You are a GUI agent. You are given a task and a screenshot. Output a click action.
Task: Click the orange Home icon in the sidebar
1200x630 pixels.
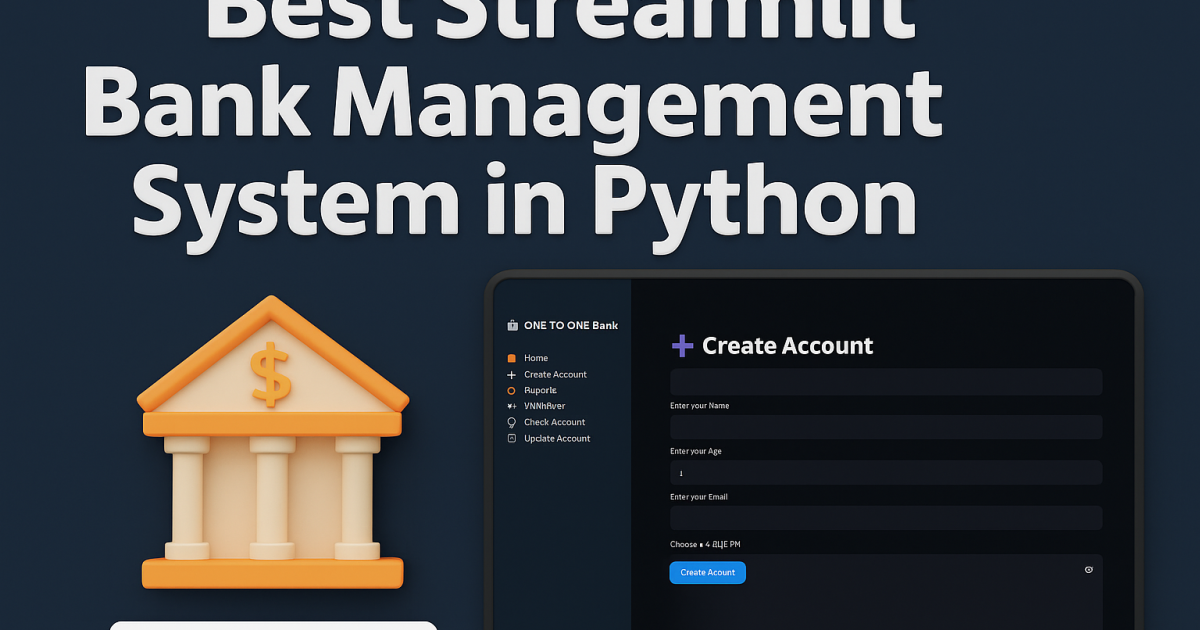(512, 357)
